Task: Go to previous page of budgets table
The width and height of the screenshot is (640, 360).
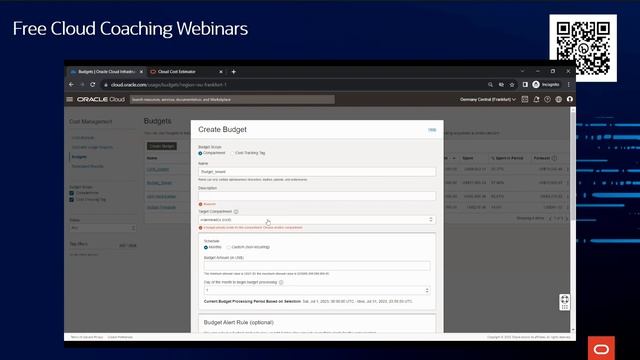Action: (x=550, y=218)
